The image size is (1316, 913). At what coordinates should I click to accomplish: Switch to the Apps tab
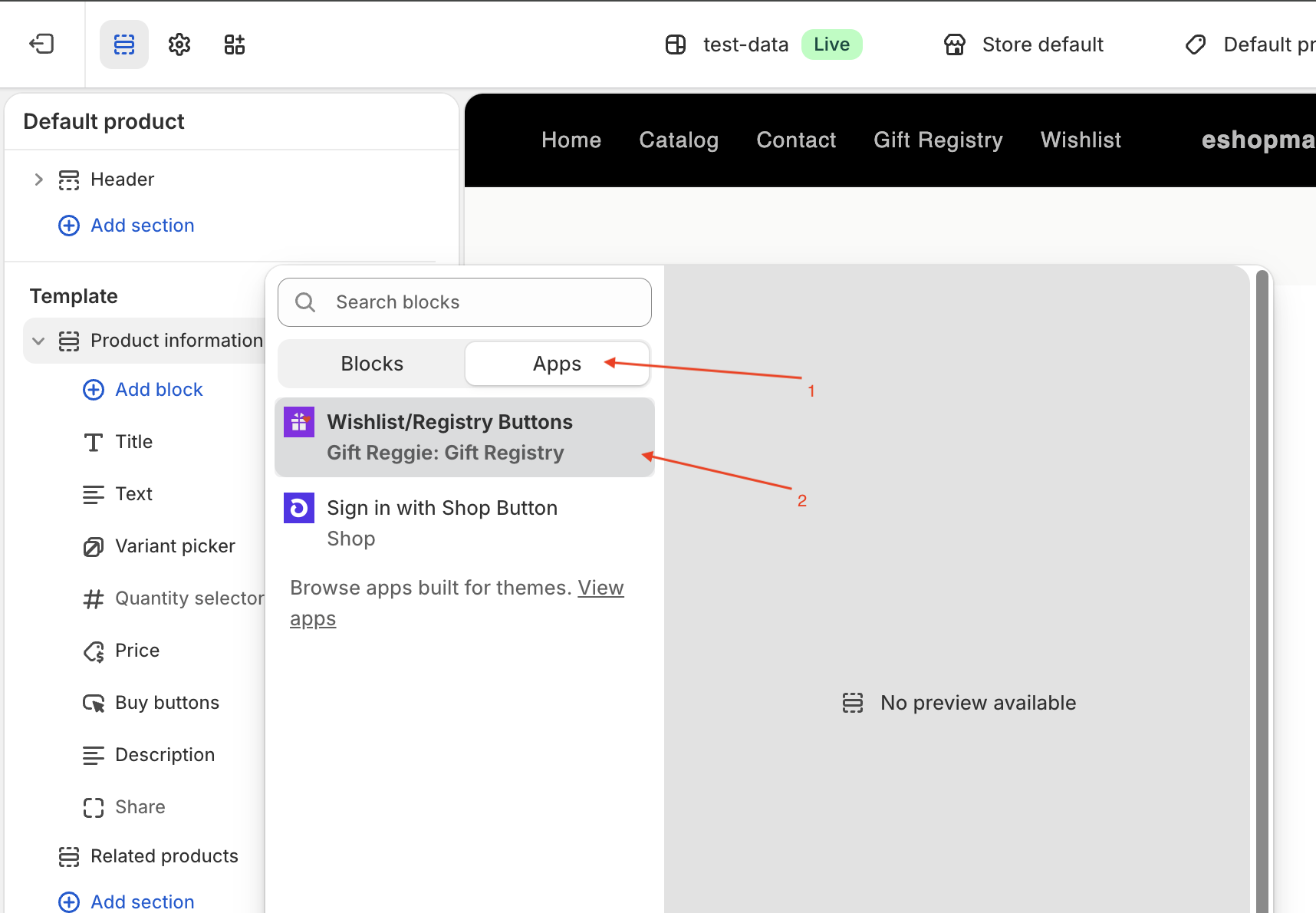tap(557, 364)
